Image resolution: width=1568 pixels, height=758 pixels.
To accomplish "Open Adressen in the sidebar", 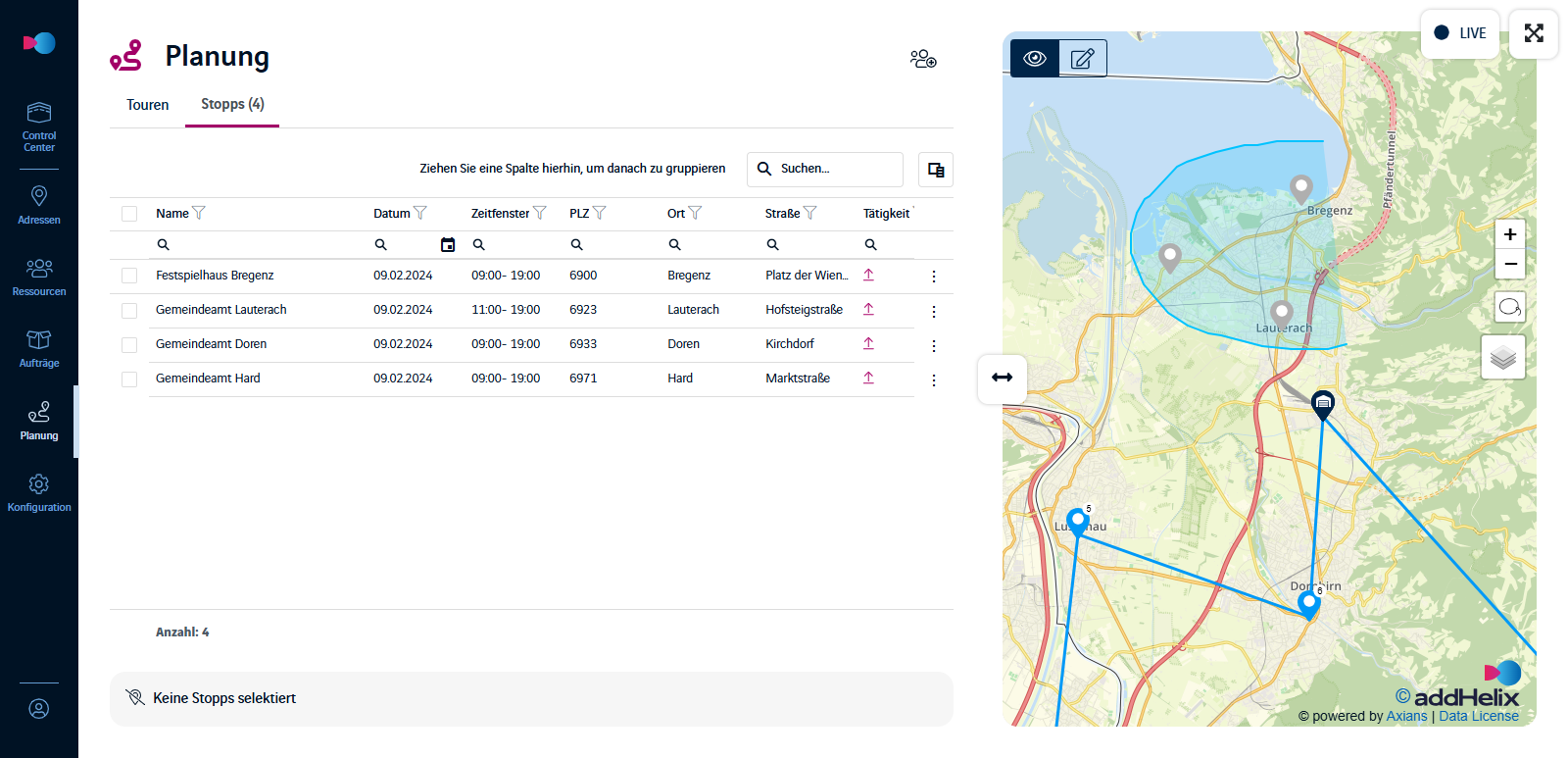I will point(39,205).
